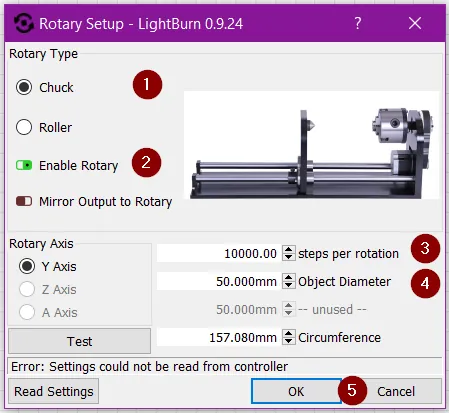This screenshot has height=413, width=449.
Task: Click the 'Rotary Type' group label
Action: pos(43,54)
